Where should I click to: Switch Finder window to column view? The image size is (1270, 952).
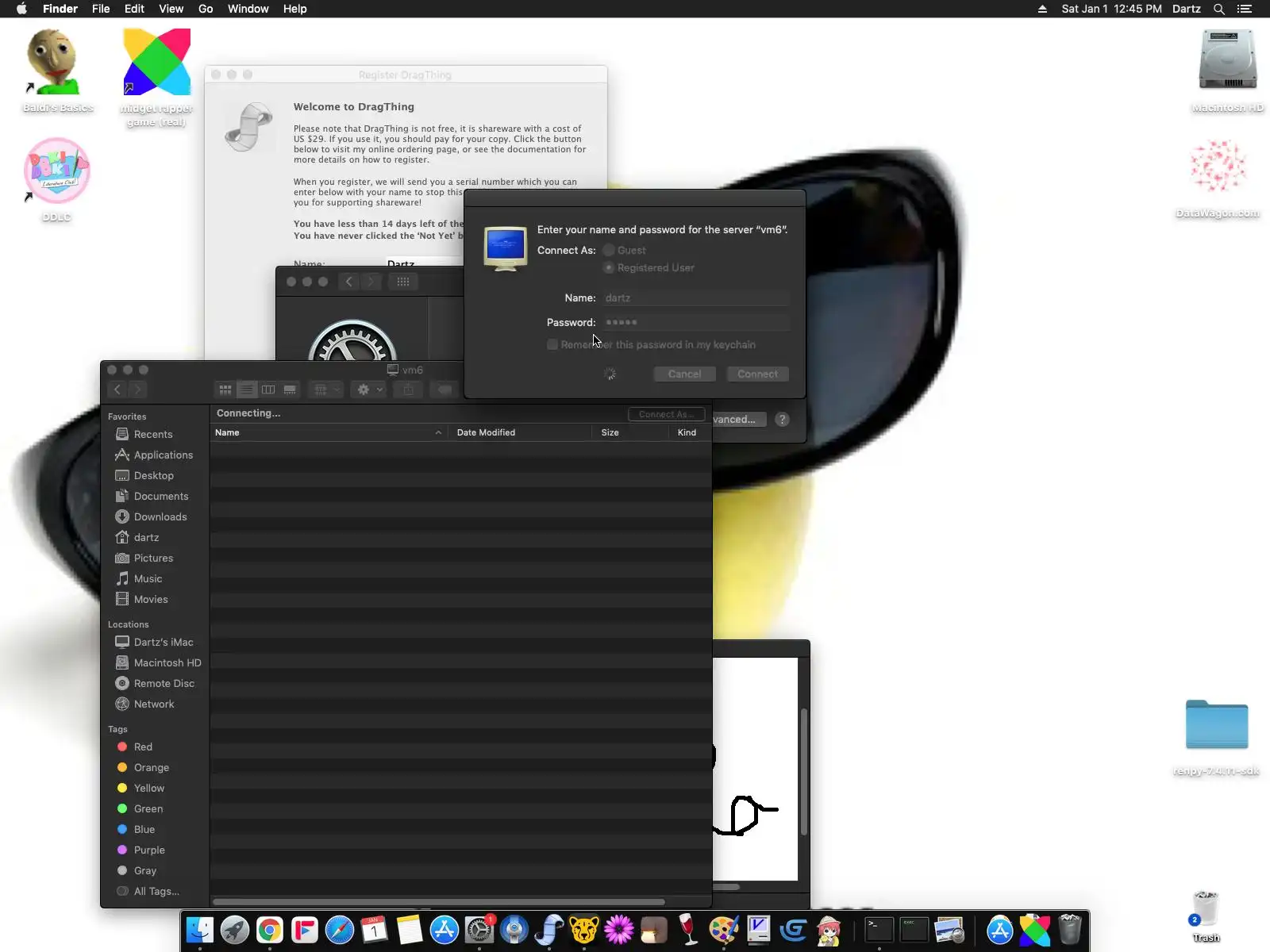[268, 390]
